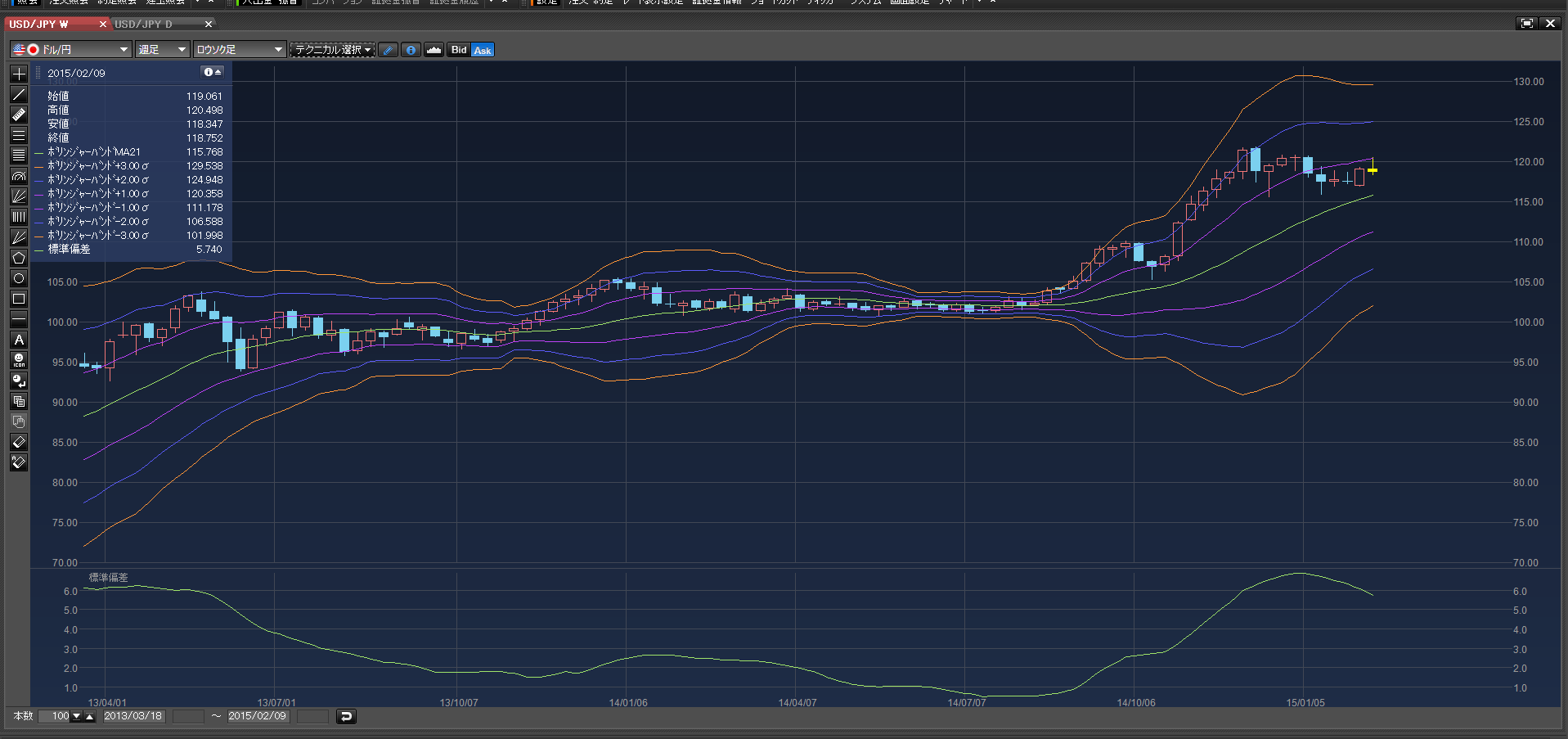
Task: Click the pencil drawing settings icon
Action: pyautogui.click(x=389, y=50)
